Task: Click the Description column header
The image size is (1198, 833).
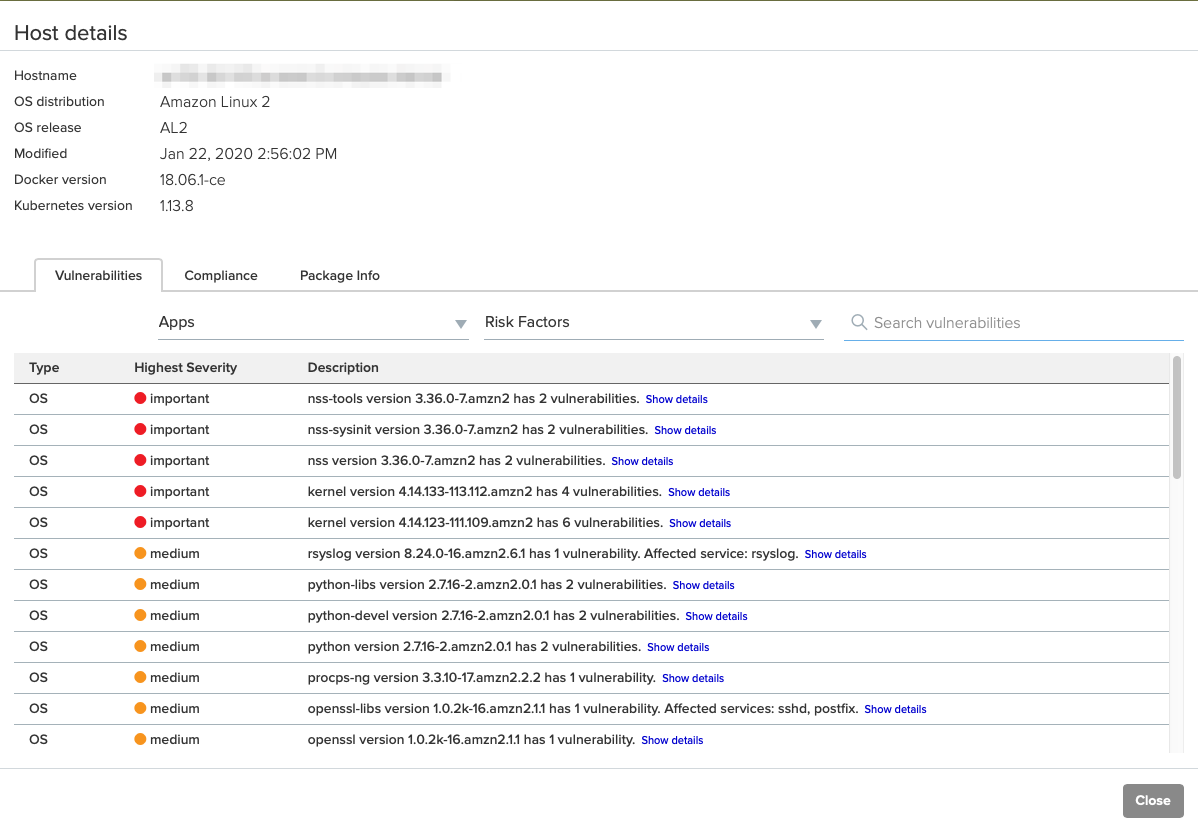Action: tap(343, 367)
